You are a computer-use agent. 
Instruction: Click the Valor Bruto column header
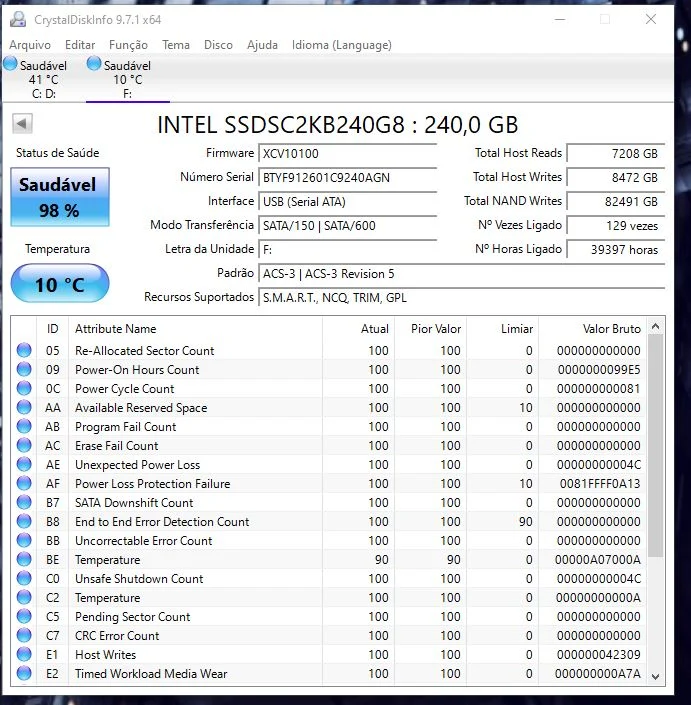pos(593,329)
